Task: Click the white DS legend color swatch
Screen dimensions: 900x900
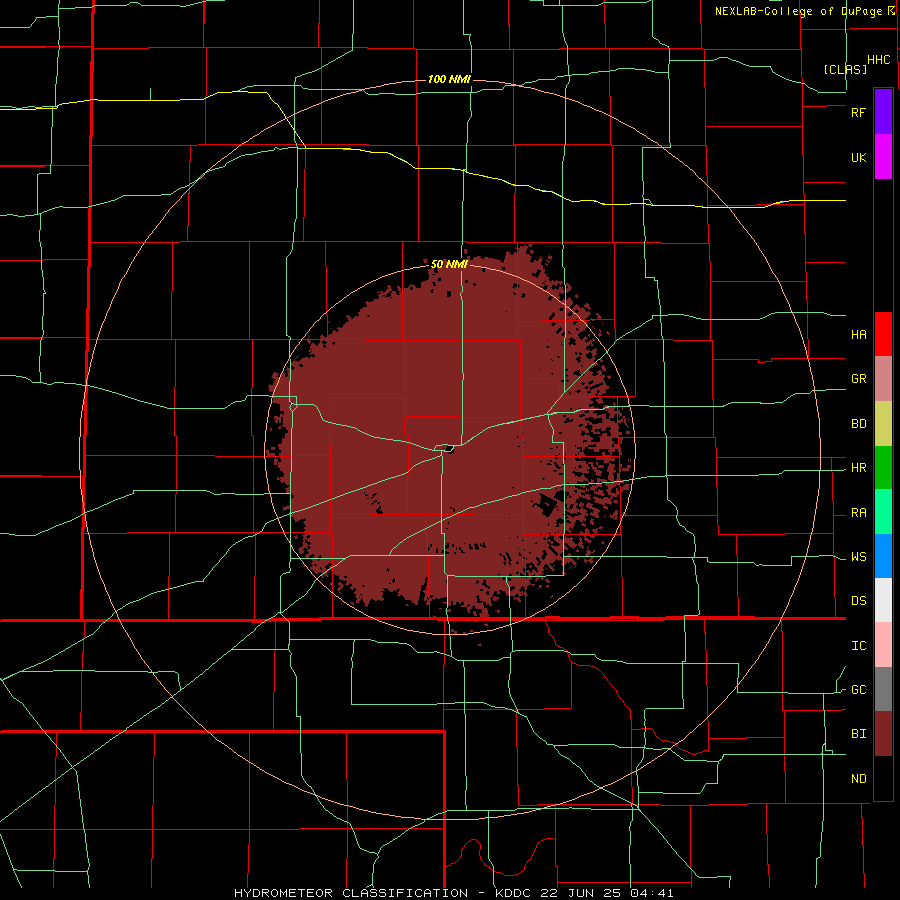Action: (x=883, y=600)
